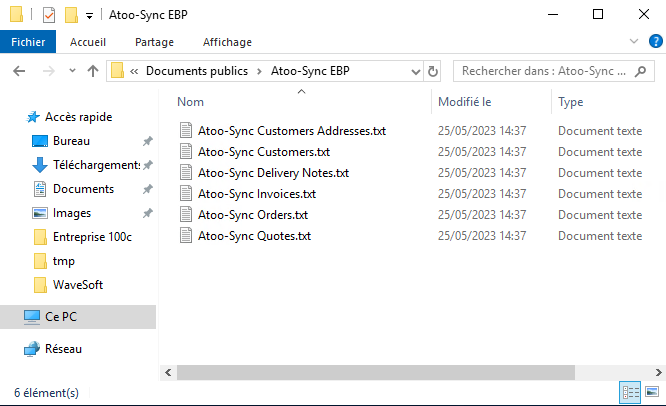Click the pin icon next to Documents
666x406 pixels.
point(147,189)
